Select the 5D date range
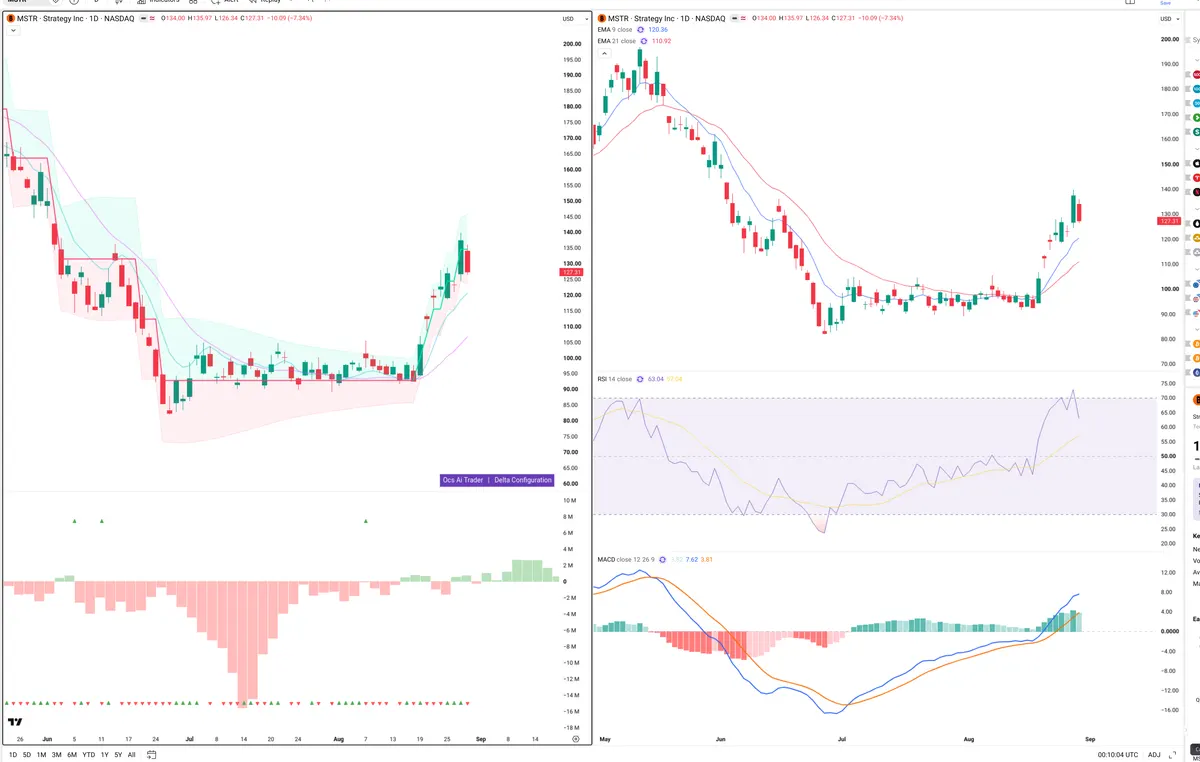This screenshot has height=762, width=1200. (27, 755)
